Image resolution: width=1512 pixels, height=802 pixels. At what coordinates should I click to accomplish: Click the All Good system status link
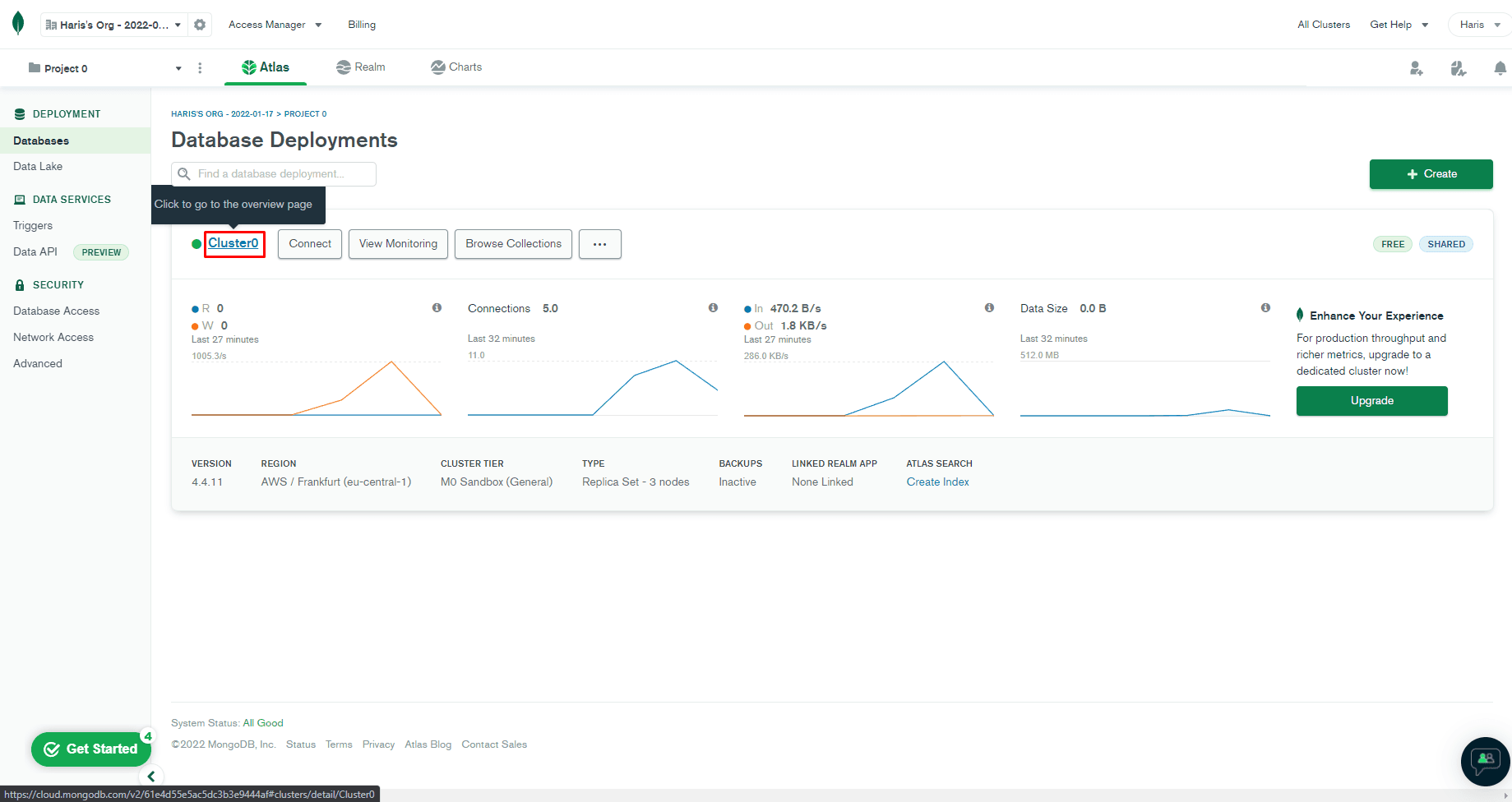(263, 723)
